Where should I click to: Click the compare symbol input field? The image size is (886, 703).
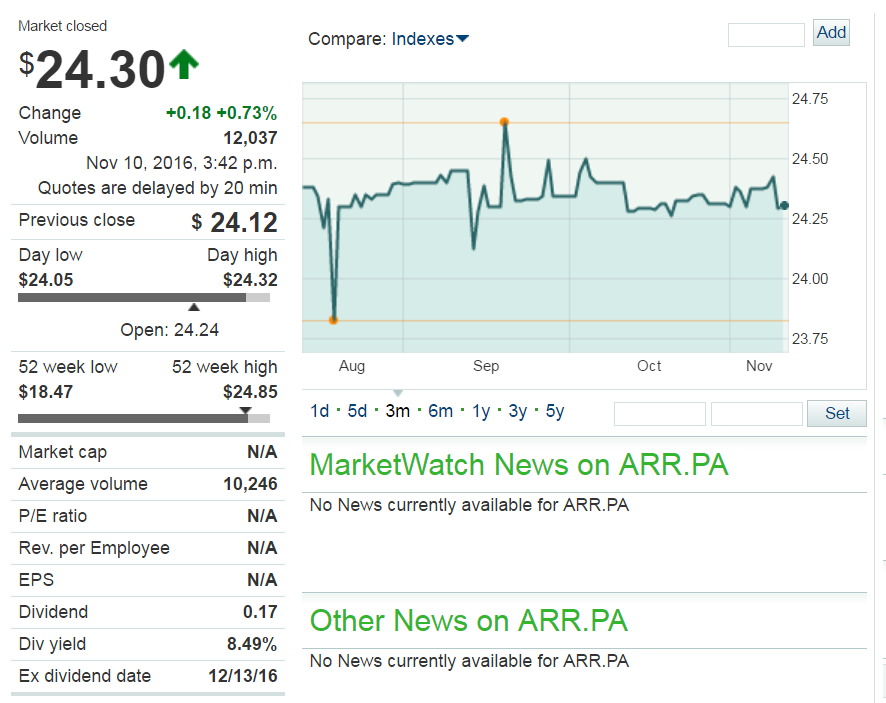click(x=765, y=33)
